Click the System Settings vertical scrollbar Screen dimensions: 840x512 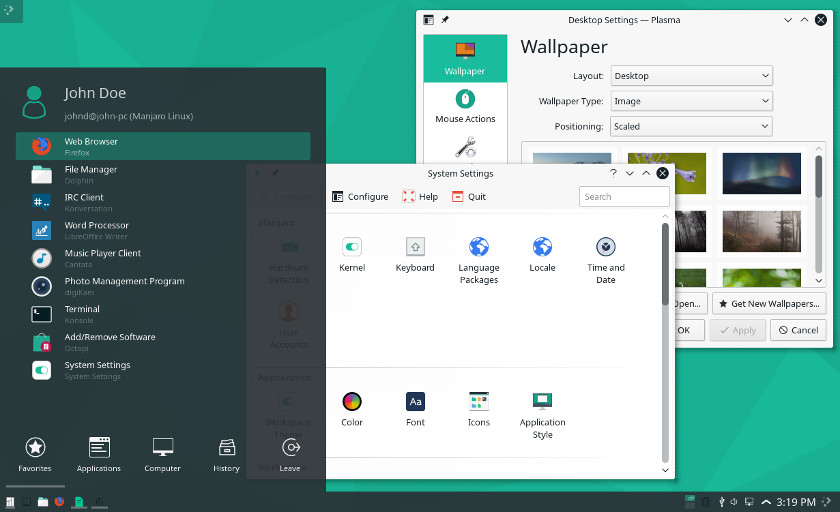[665, 343]
